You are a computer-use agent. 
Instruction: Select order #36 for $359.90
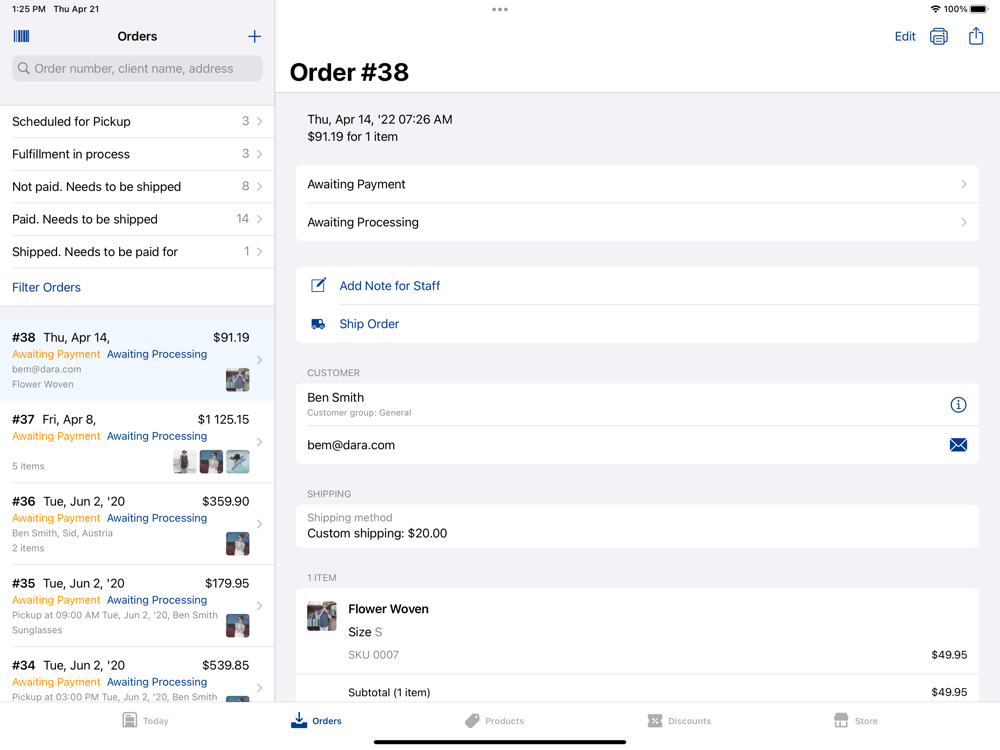pyautogui.click(x=137, y=524)
